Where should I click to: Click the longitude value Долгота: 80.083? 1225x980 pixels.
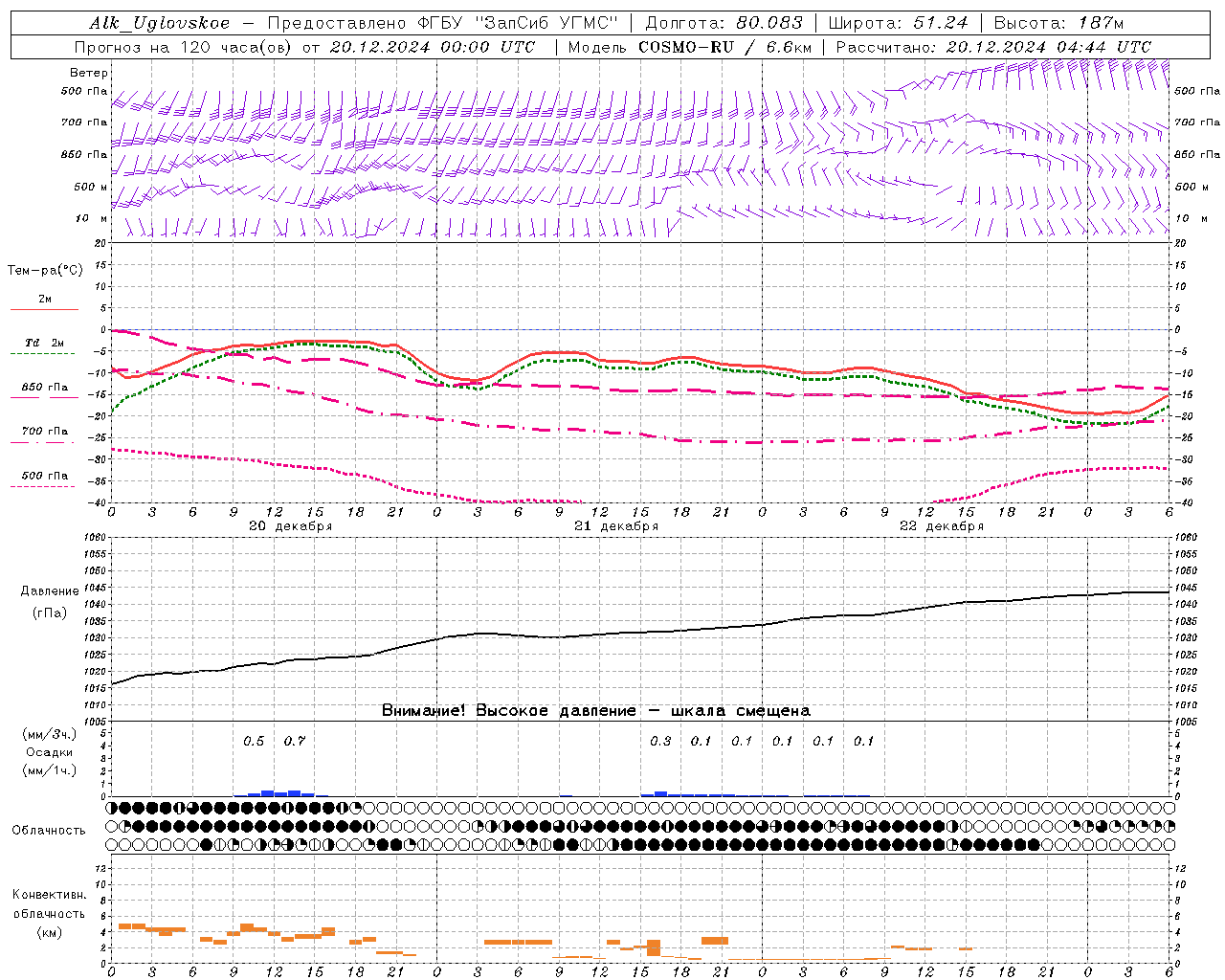(x=724, y=23)
